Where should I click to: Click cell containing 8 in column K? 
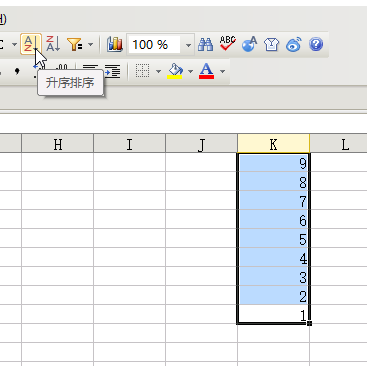(x=273, y=181)
